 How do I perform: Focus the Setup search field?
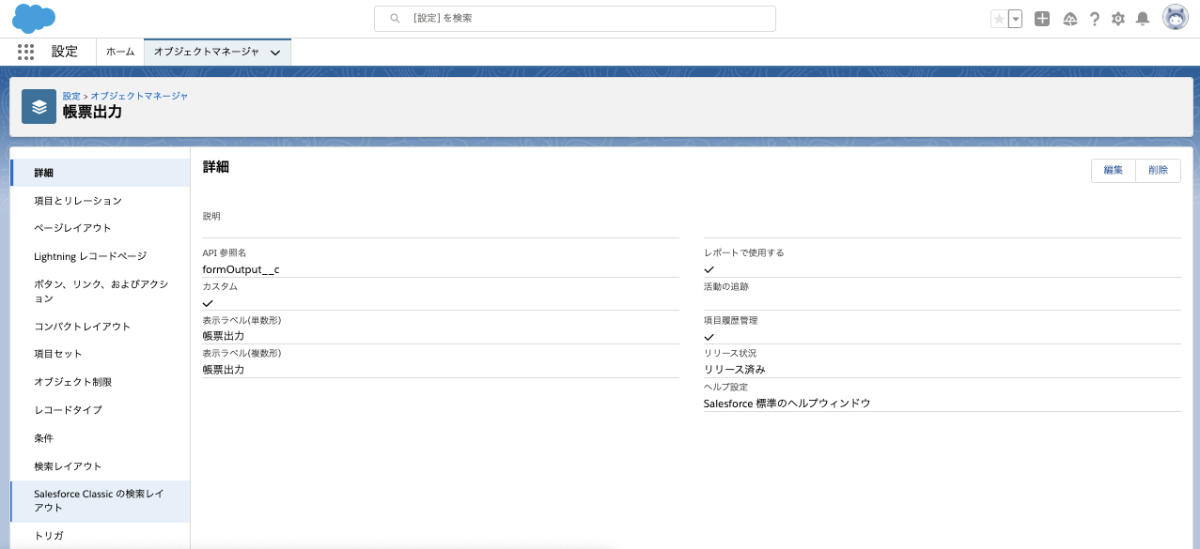575,19
